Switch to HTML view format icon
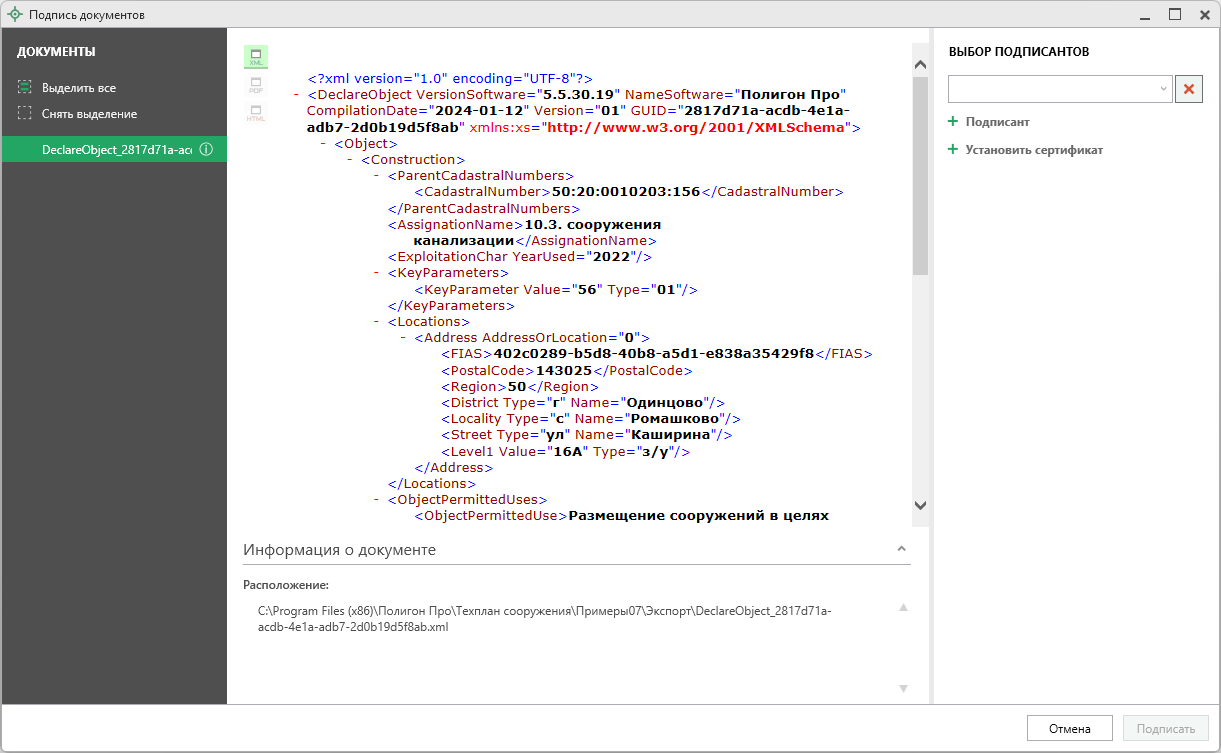The height and width of the screenshot is (753, 1221). pyautogui.click(x=256, y=113)
